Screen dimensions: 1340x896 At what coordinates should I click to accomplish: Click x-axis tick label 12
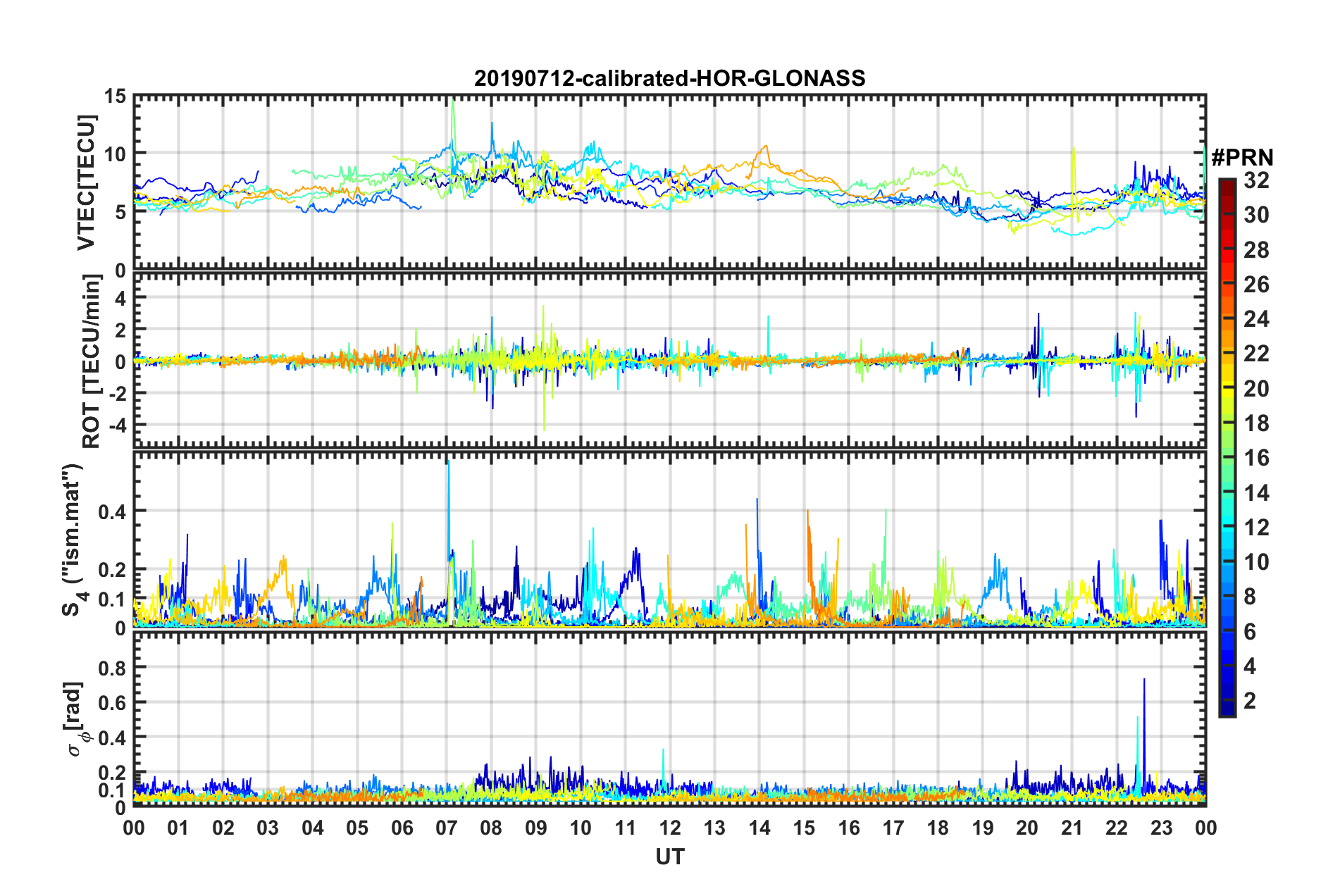tap(670, 828)
